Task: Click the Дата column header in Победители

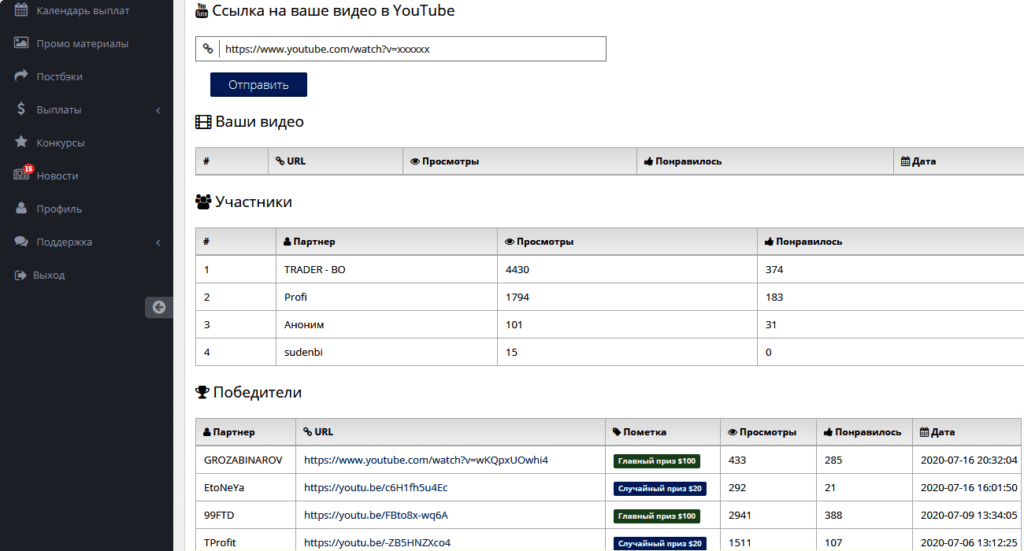Action: [x=942, y=432]
